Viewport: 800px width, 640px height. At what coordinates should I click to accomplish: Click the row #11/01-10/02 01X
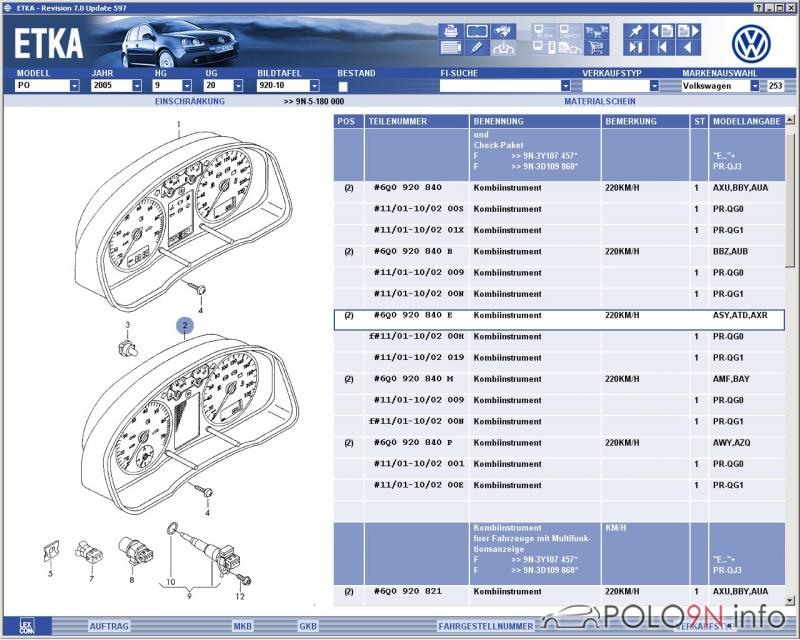tap(559, 231)
